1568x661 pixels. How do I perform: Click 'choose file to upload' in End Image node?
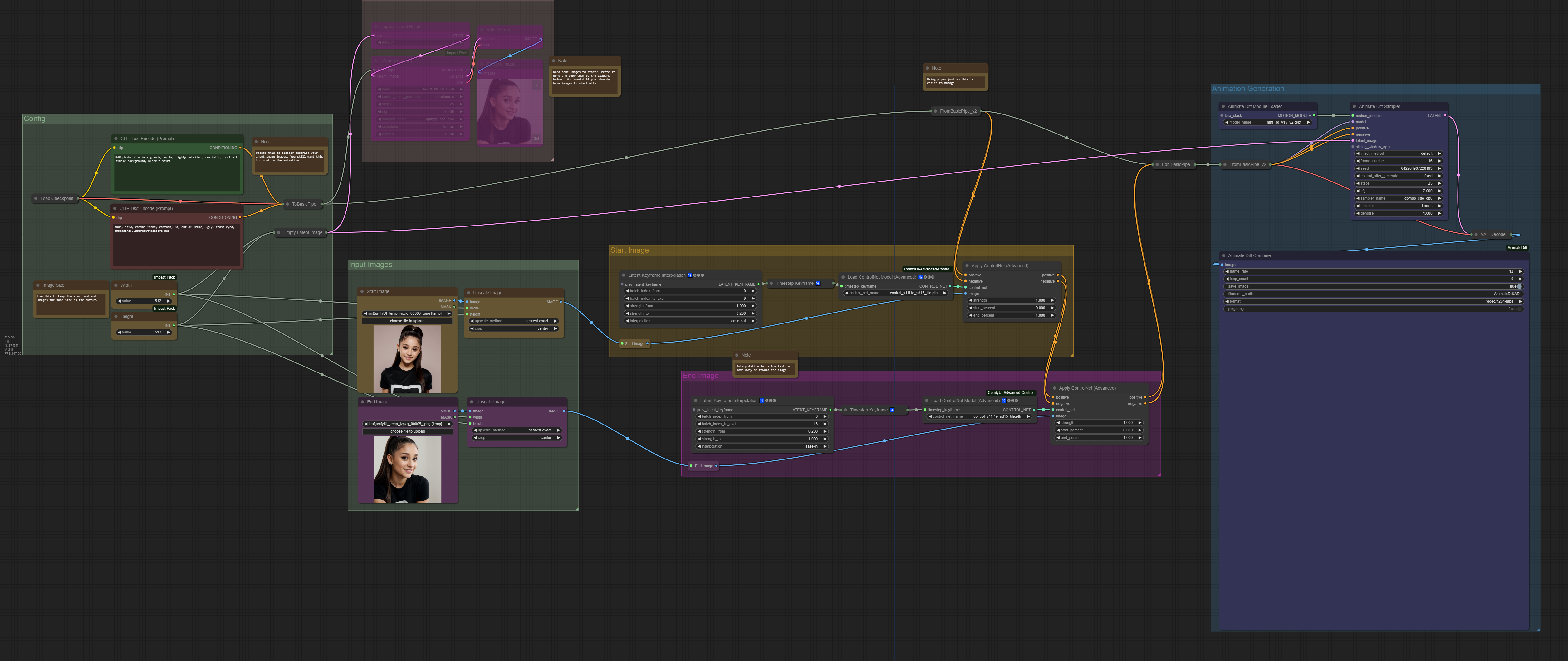[x=407, y=431]
